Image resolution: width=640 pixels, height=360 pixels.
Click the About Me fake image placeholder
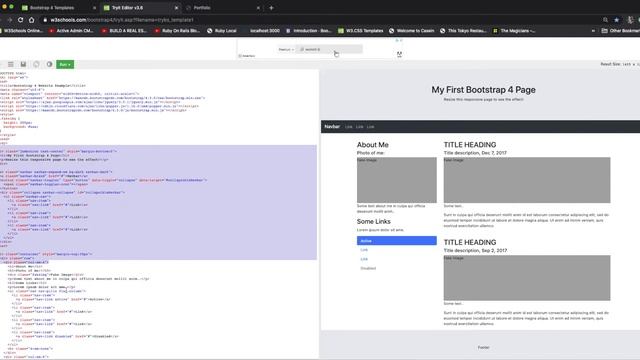click(397, 180)
